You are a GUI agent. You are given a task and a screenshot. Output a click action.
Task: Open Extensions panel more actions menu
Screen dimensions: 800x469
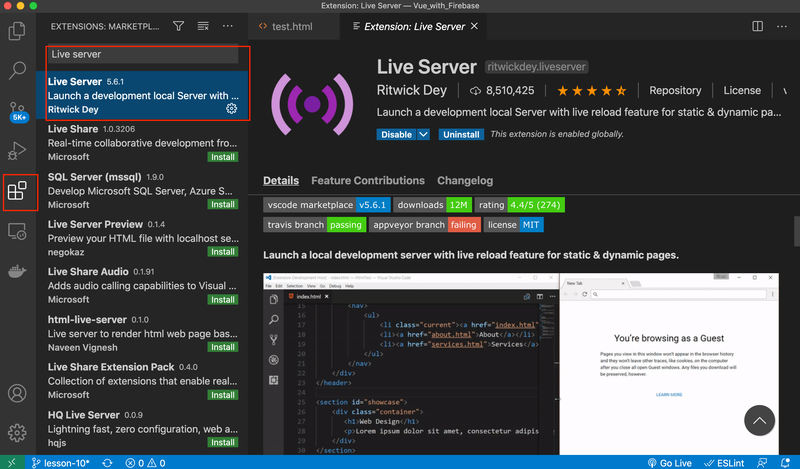(228, 26)
